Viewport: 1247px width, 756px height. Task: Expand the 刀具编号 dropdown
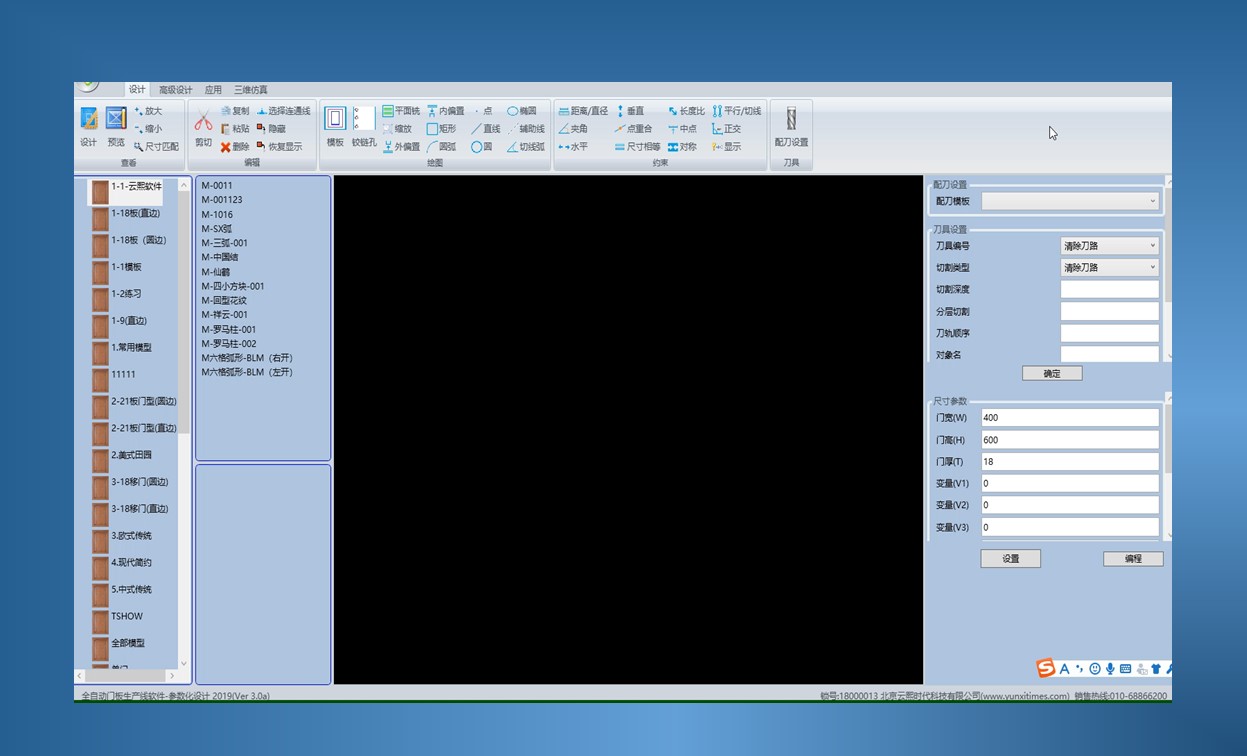point(1109,245)
